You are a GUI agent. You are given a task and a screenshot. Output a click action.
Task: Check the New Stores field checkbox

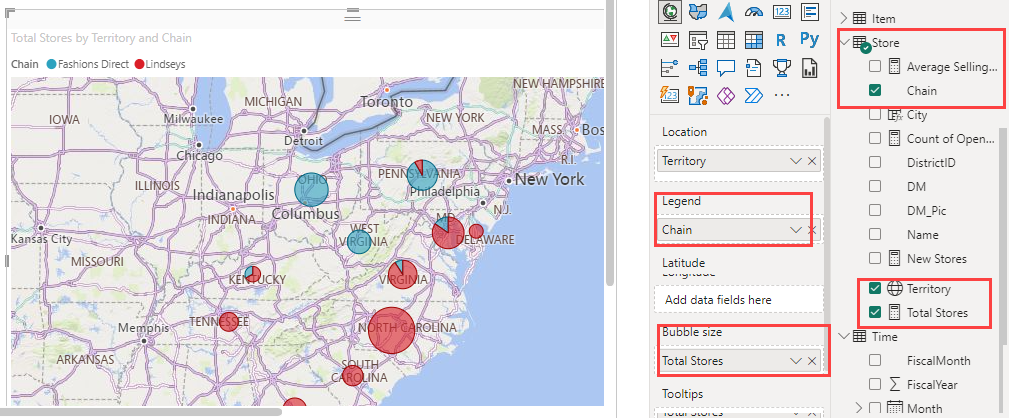[876, 259]
